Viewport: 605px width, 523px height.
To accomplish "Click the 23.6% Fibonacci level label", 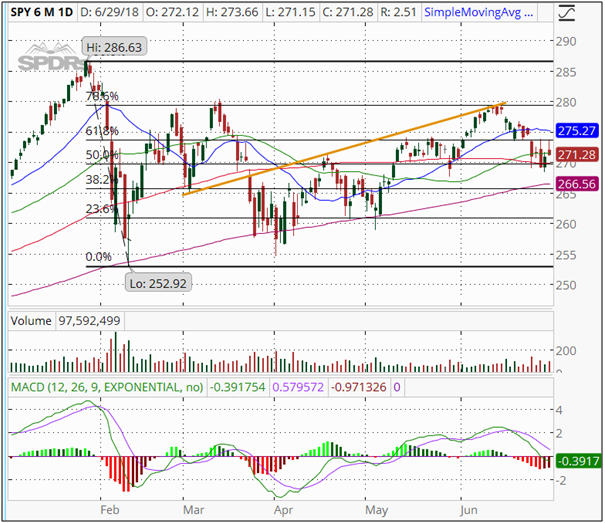I will click(101, 209).
